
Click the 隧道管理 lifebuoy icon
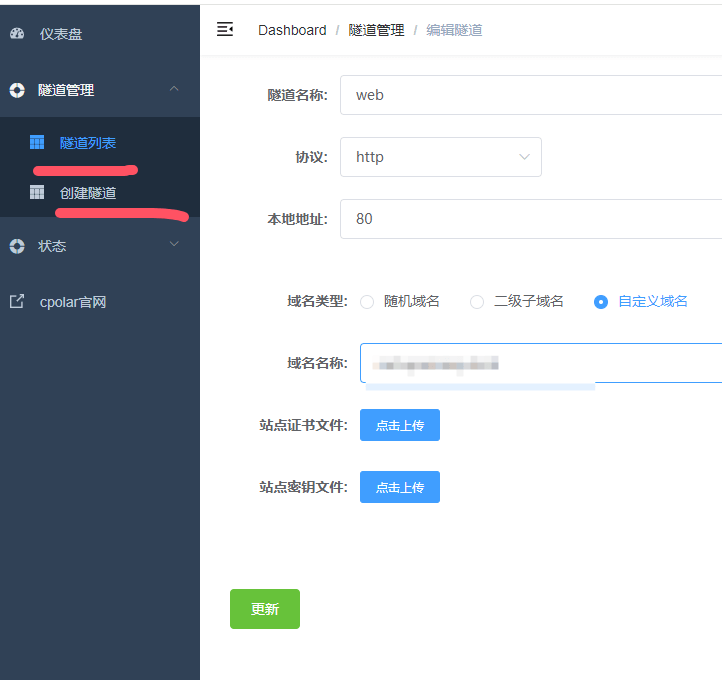coord(17,90)
